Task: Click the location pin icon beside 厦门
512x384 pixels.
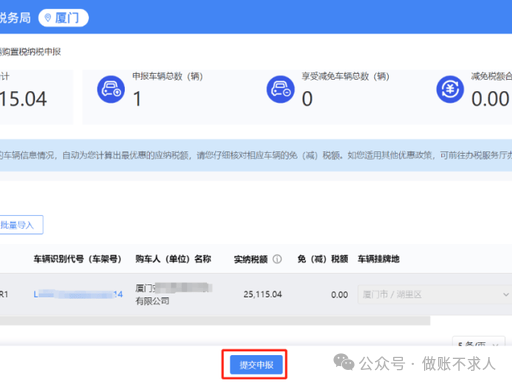Action: click(48, 18)
